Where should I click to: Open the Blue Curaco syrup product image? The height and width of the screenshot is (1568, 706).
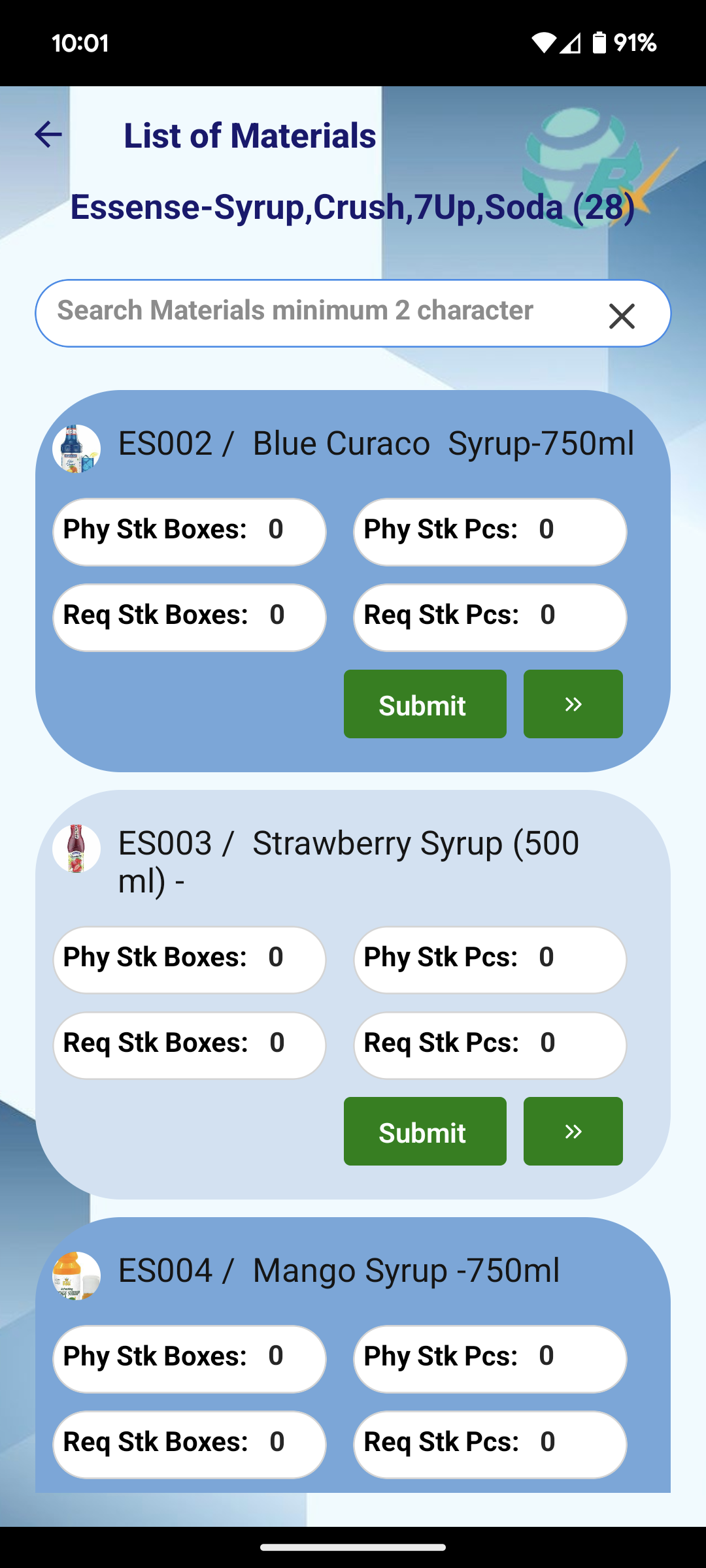(76, 449)
